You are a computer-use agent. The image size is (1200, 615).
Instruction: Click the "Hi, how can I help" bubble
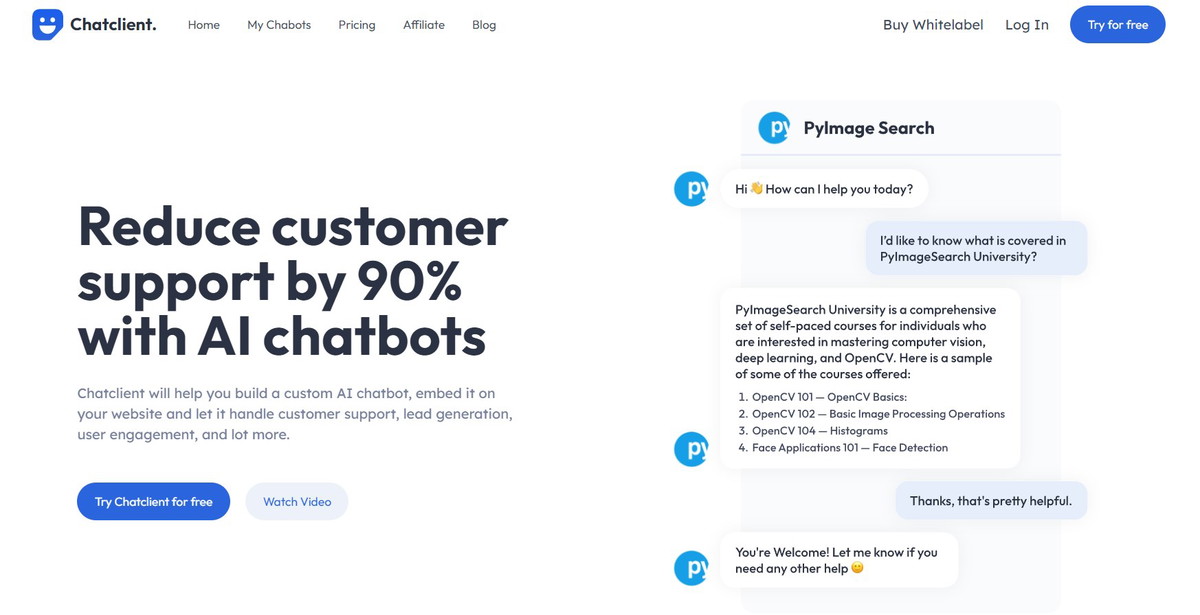[824, 189]
